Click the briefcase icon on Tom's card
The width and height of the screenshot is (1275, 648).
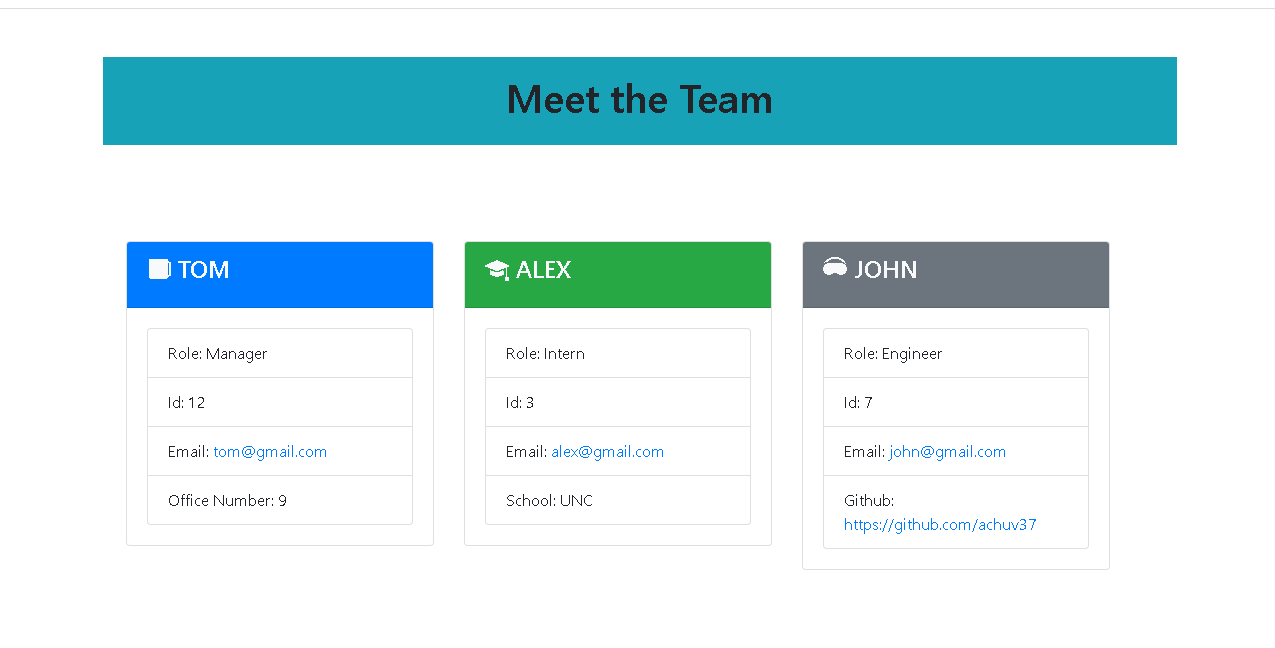click(159, 268)
